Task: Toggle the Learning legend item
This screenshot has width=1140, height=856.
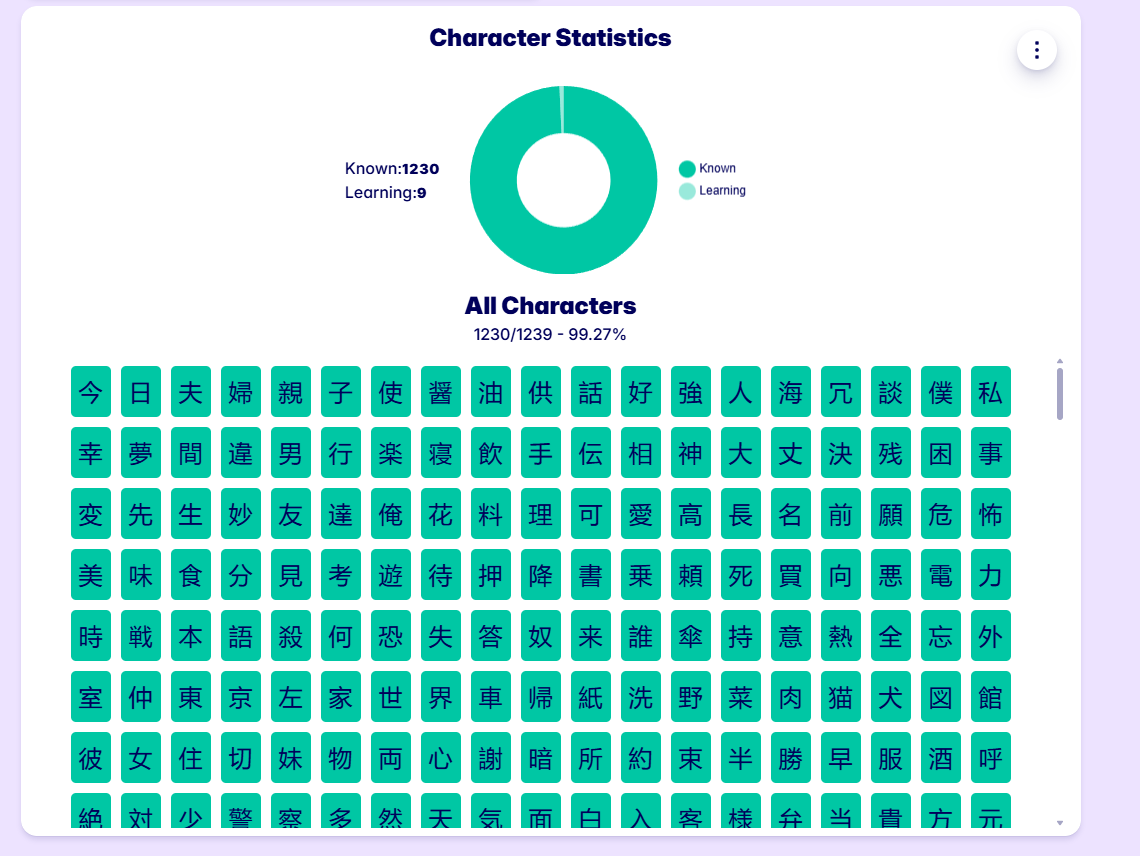Action: pos(712,191)
